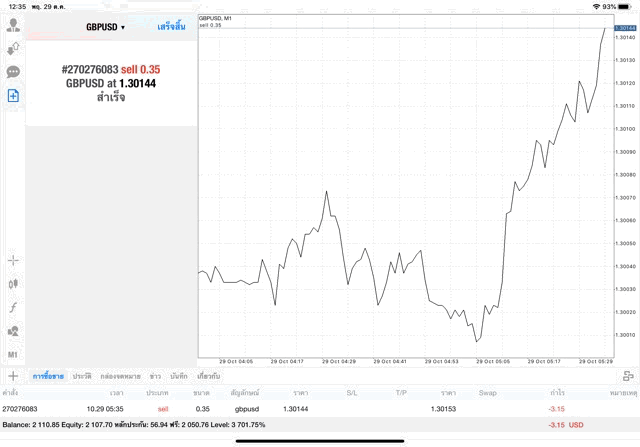Select the sell 0.35 order line label on chart

tap(210, 25)
